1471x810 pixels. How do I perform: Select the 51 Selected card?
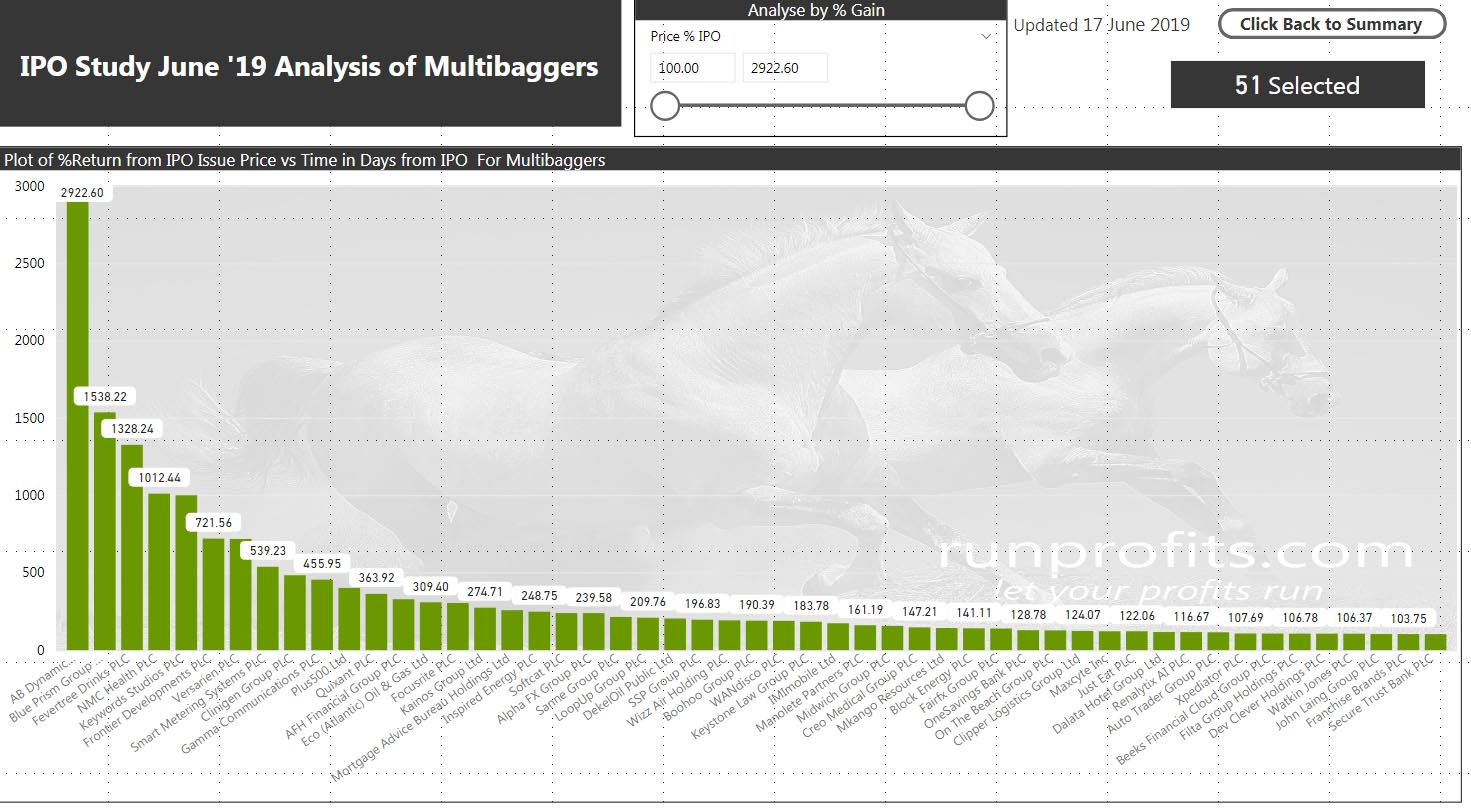(1297, 85)
